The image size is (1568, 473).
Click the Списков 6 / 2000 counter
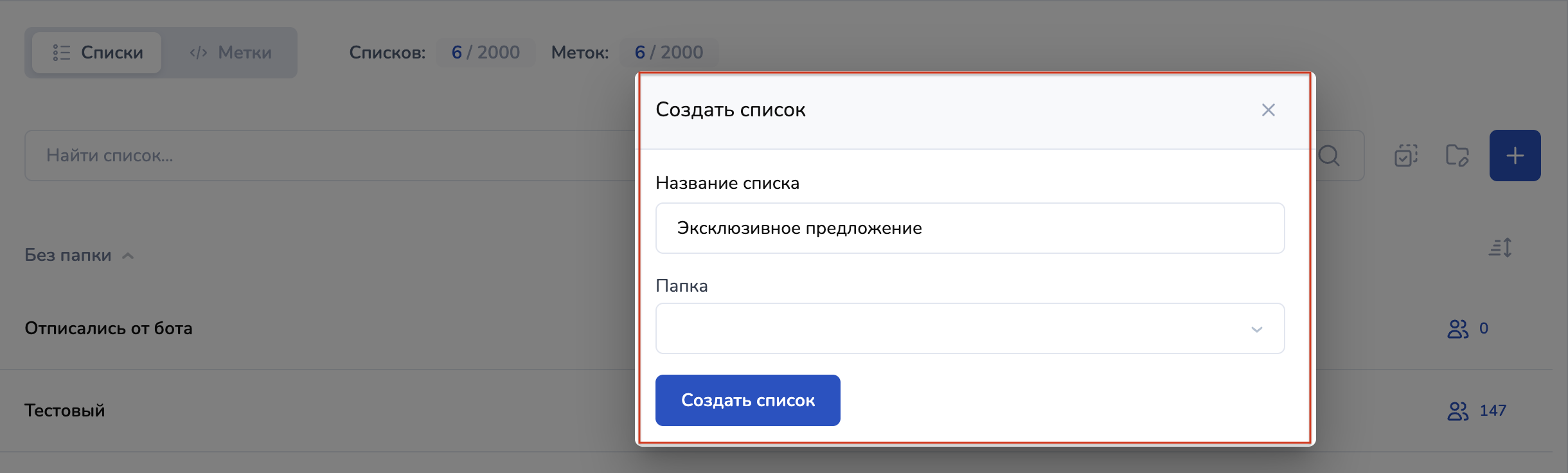485,53
